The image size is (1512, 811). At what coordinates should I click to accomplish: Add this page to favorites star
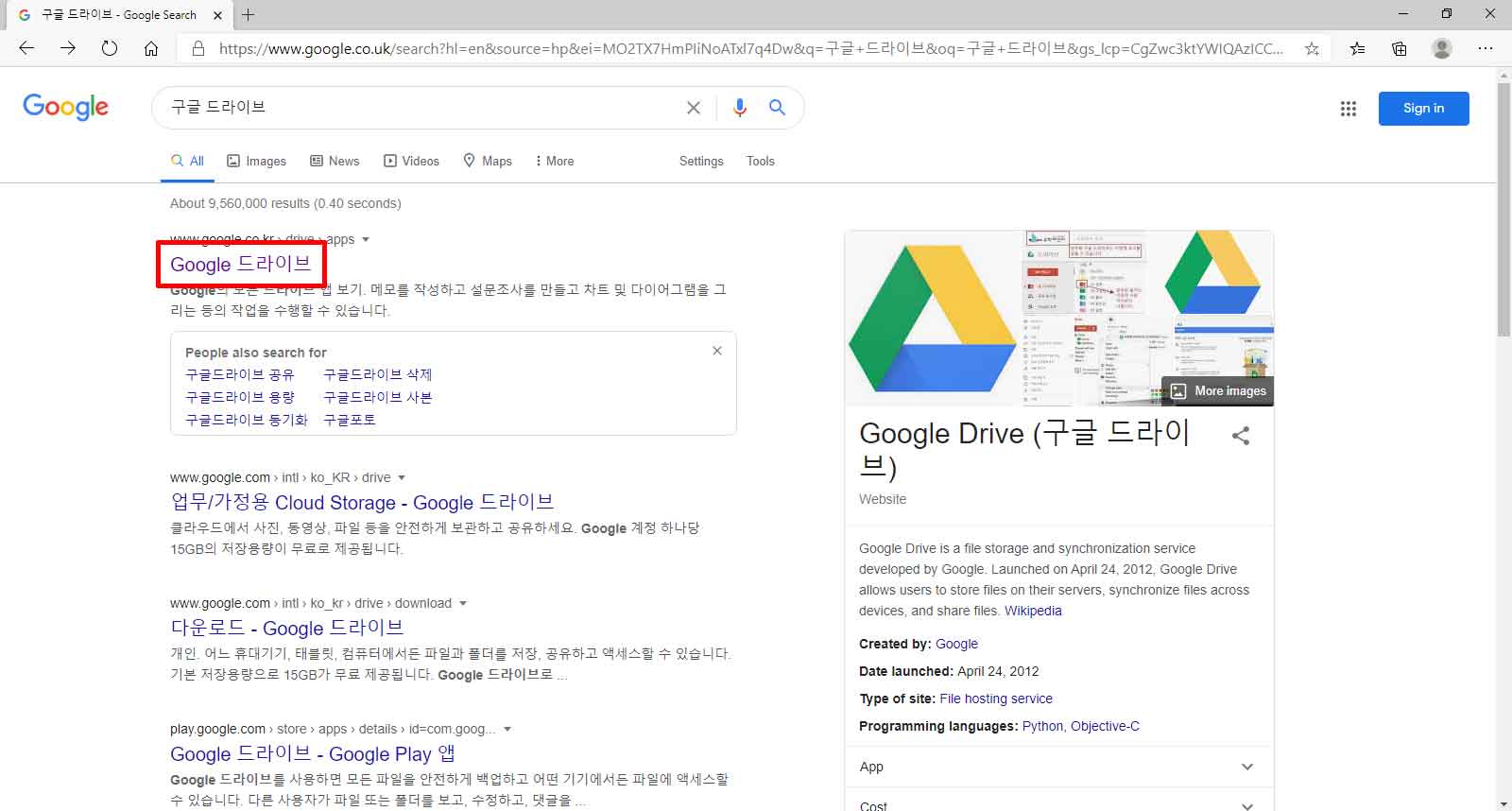1312,48
